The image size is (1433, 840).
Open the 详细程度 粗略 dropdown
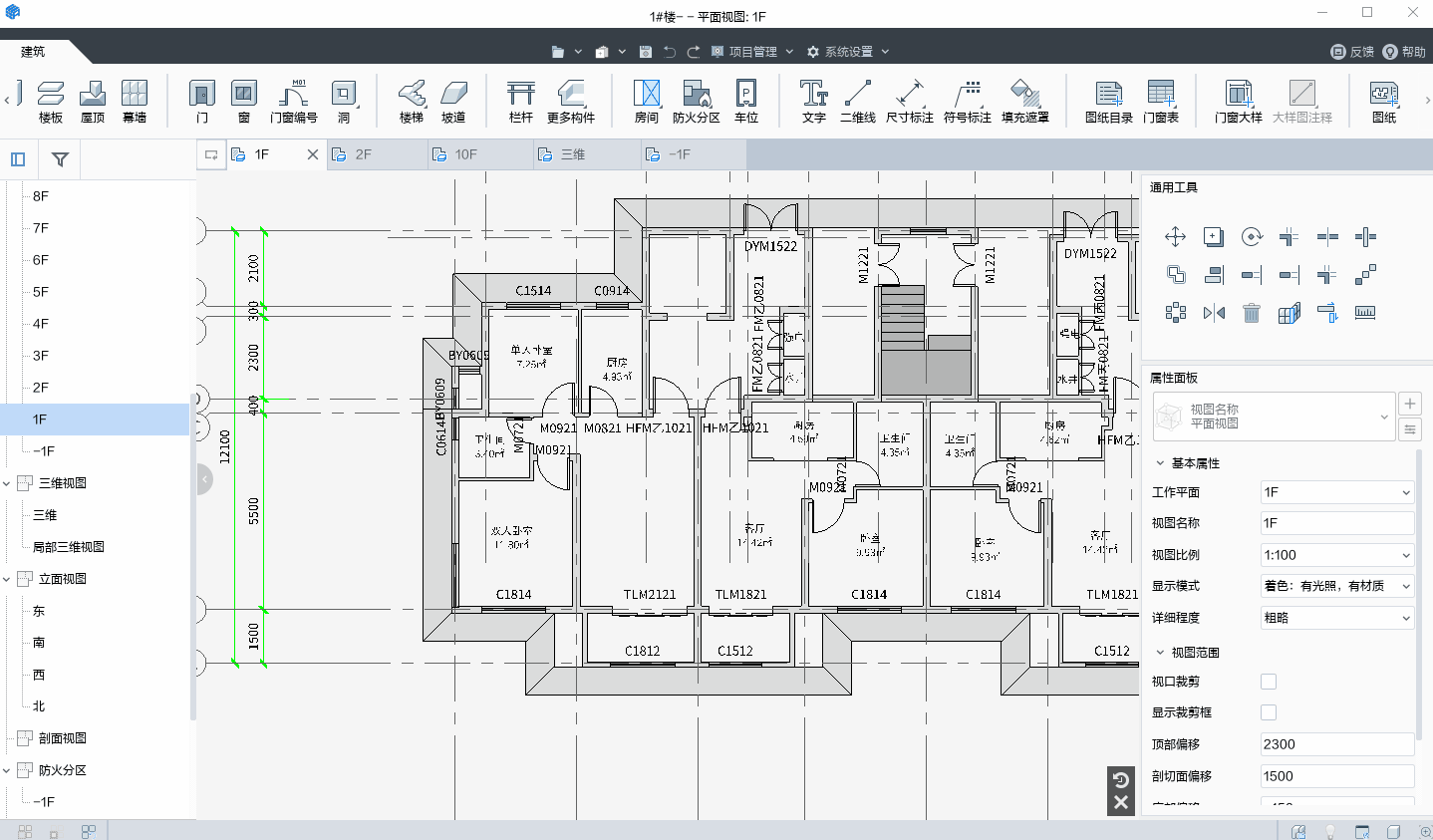[x=1337, y=618]
